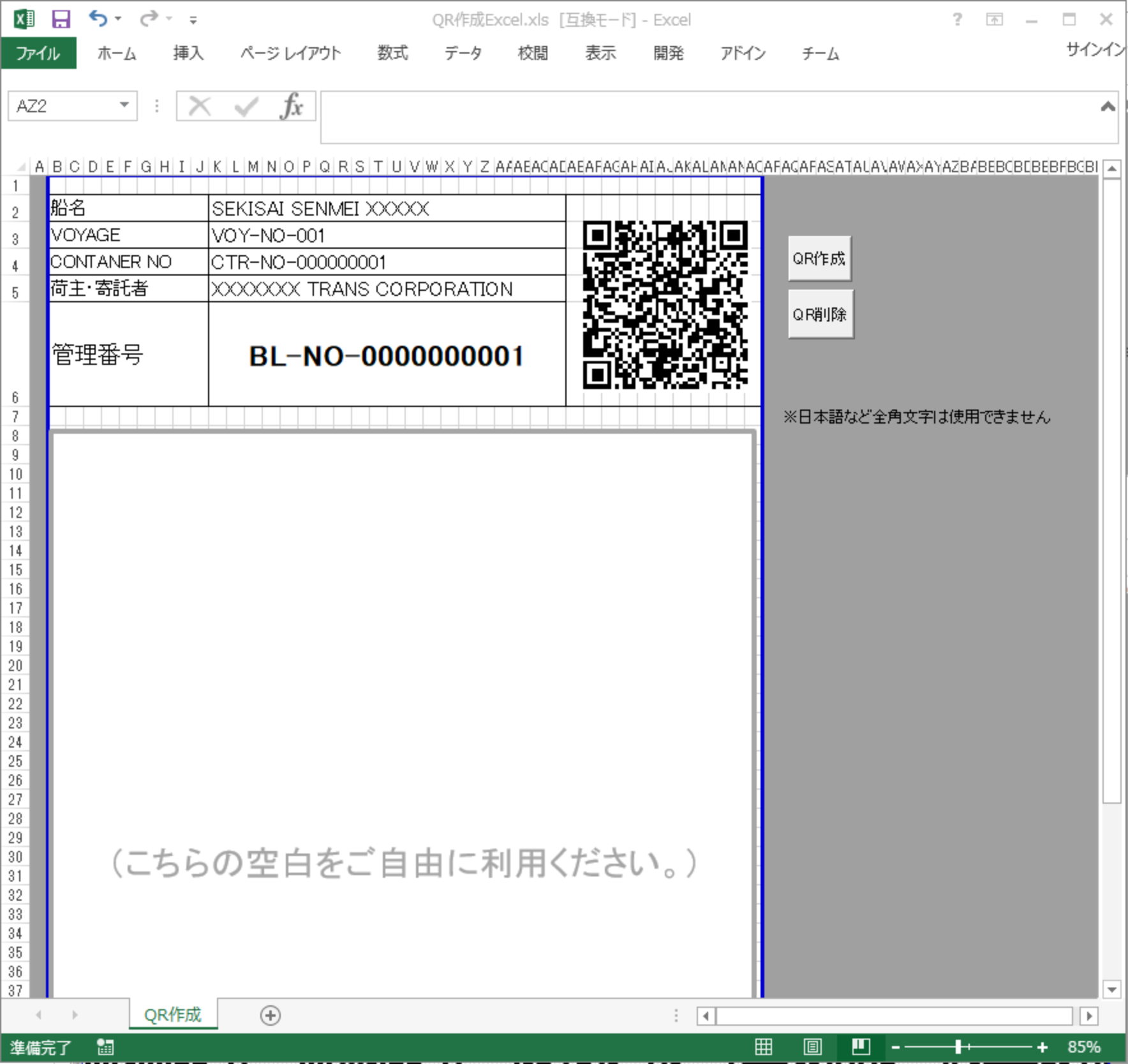Open the Undo history dropdown arrow
Image resolution: width=1128 pixels, height=1064 pixels.
118,19
